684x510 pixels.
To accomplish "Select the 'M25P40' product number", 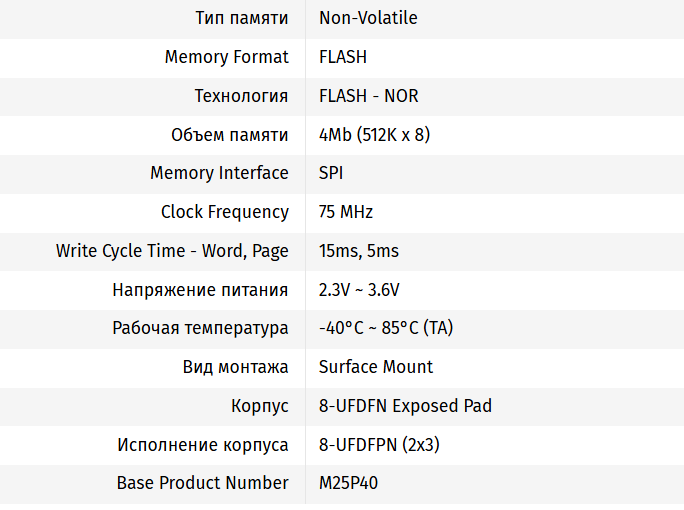I will tap(349, 483).
